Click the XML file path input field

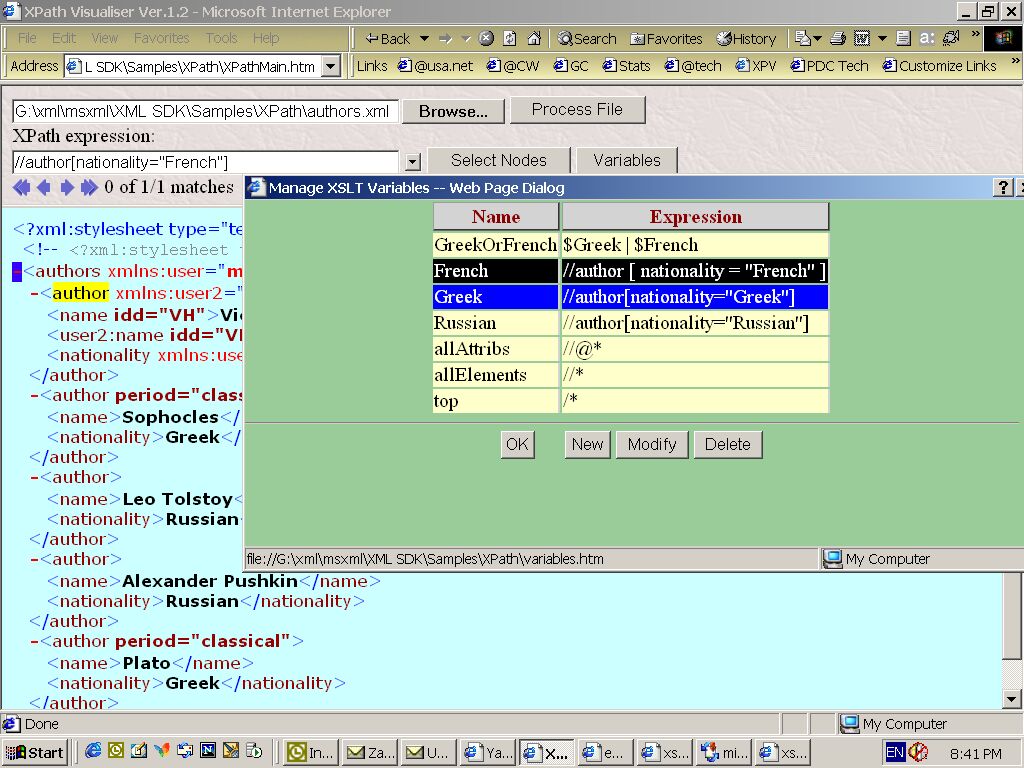(205, 111)
